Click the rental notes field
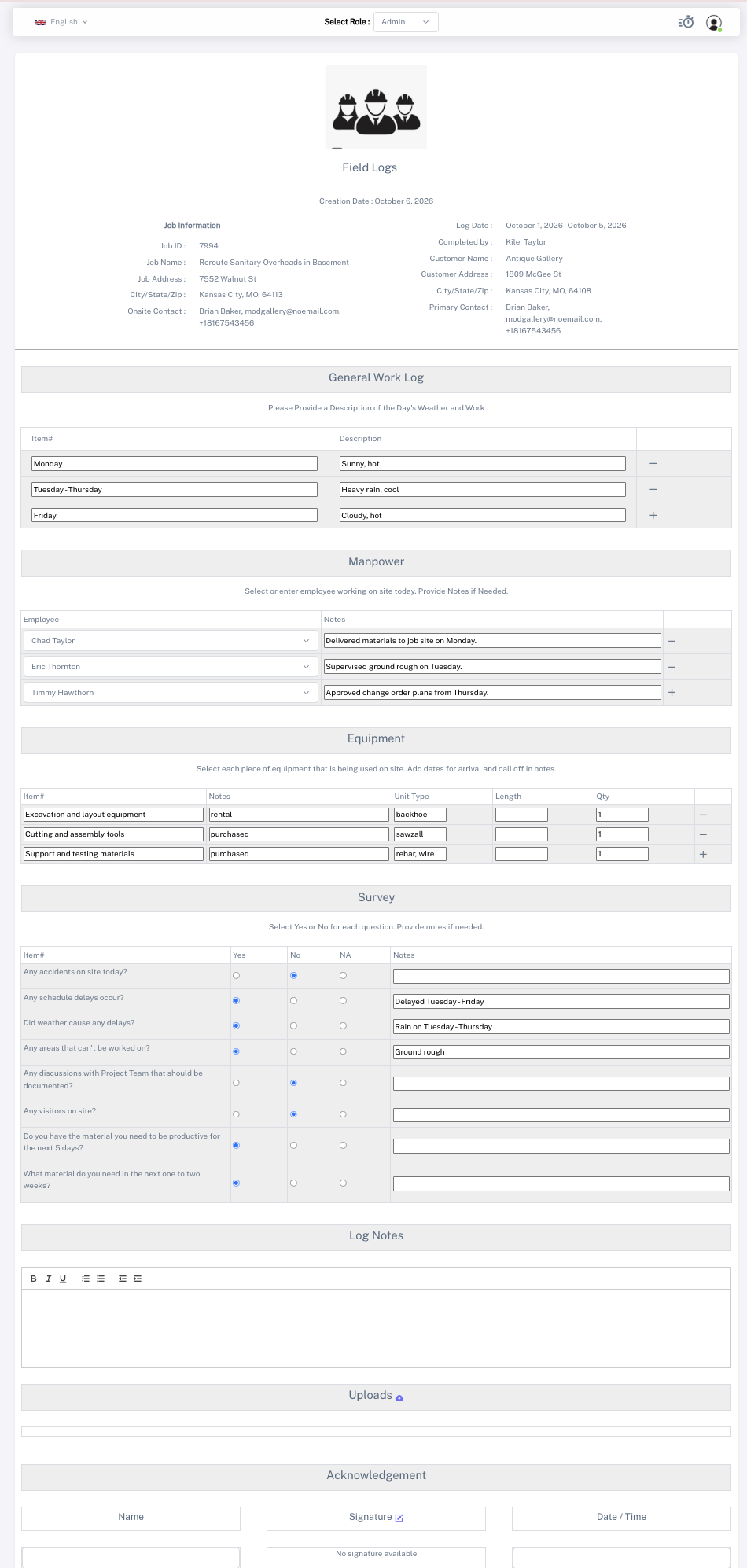The image size is (747, 1568). pyautogui.click(x=299, y=815)
